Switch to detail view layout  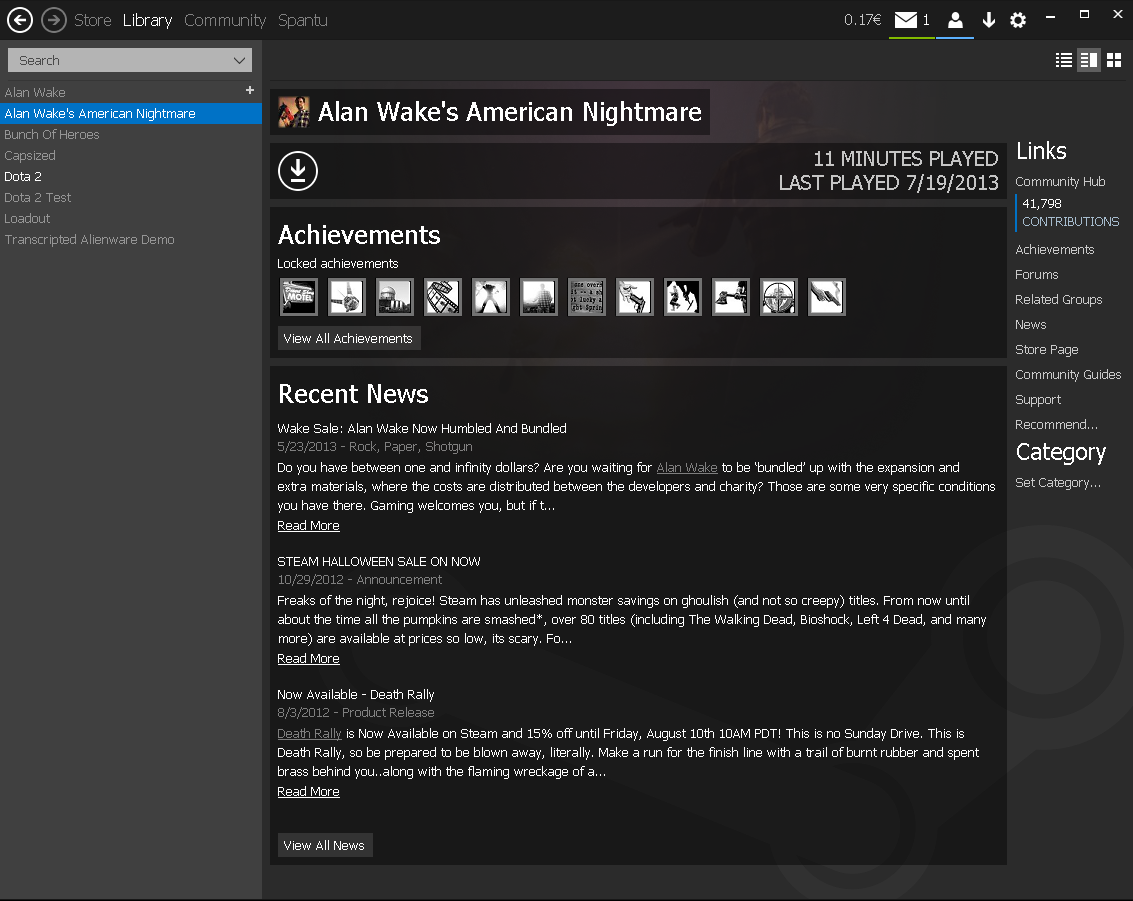(1089, 60)
